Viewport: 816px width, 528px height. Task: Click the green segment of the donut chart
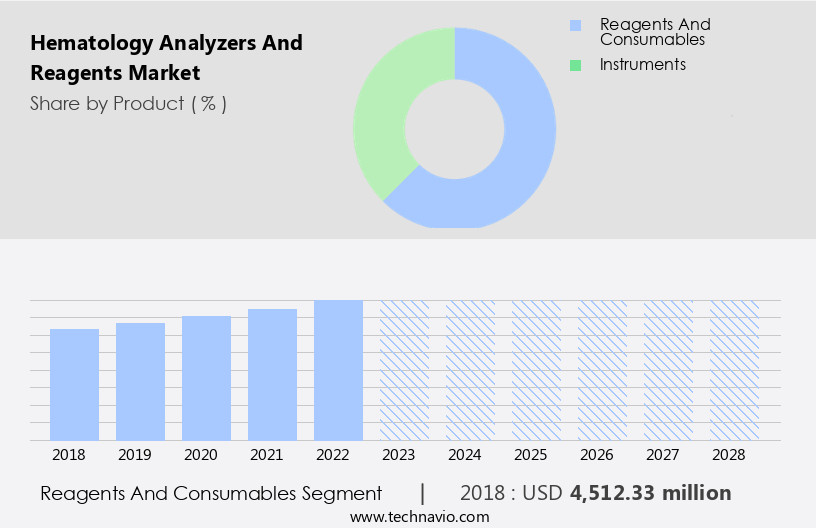385,110
